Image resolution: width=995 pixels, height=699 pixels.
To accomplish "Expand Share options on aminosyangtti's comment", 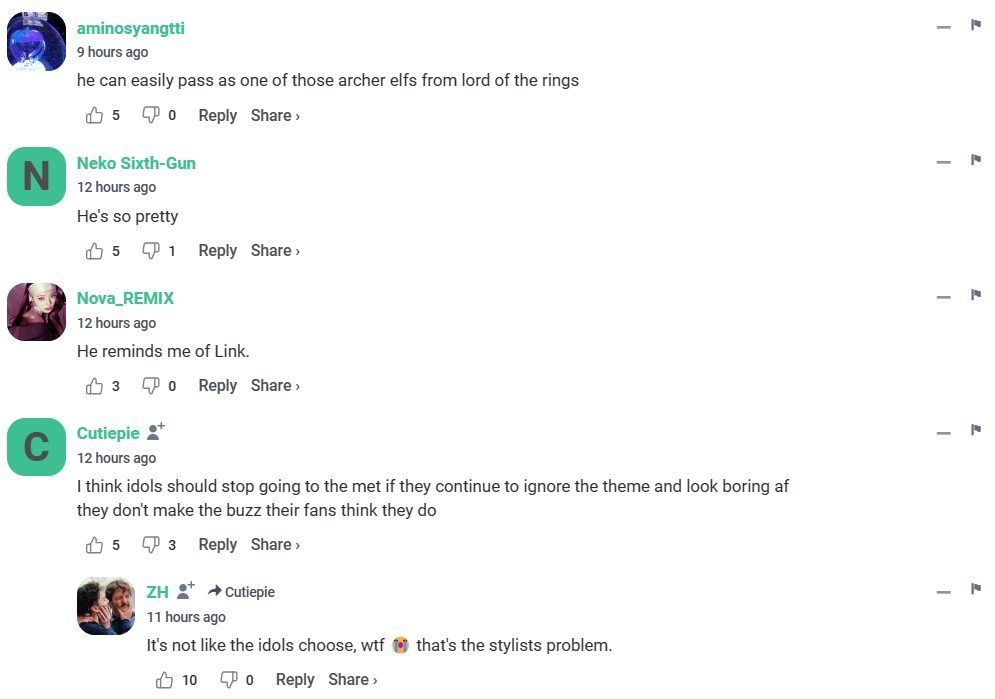I will pos(275,116).
